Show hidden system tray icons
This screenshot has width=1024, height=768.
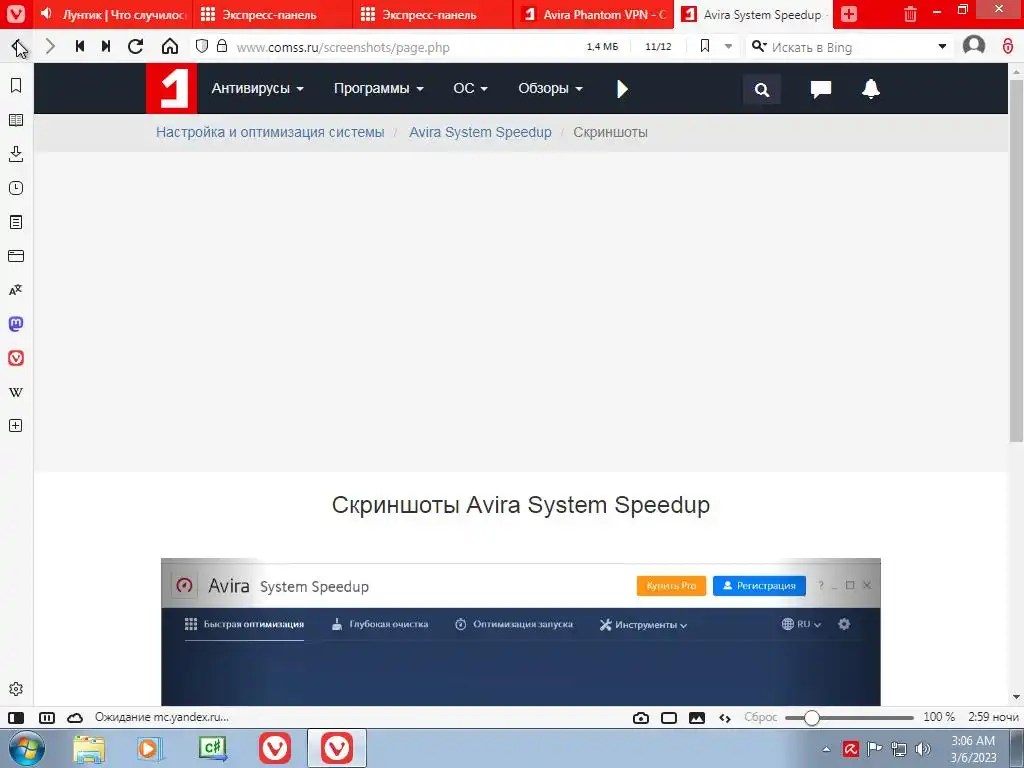click(x=825, y=749)
